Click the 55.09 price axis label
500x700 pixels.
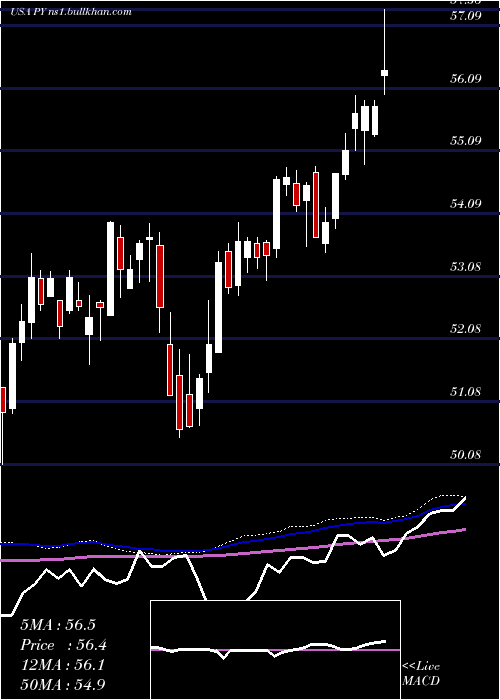[x=468, y=141]
